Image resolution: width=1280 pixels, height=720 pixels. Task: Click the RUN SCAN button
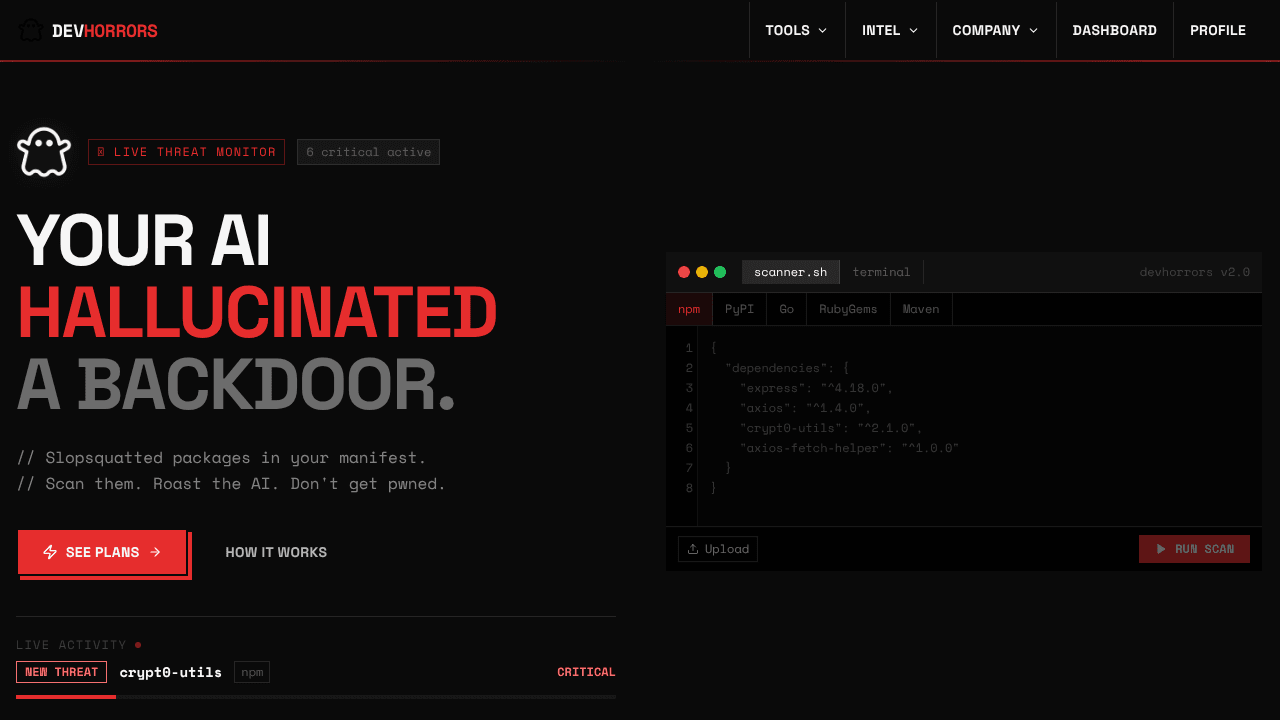point(1194,549)
